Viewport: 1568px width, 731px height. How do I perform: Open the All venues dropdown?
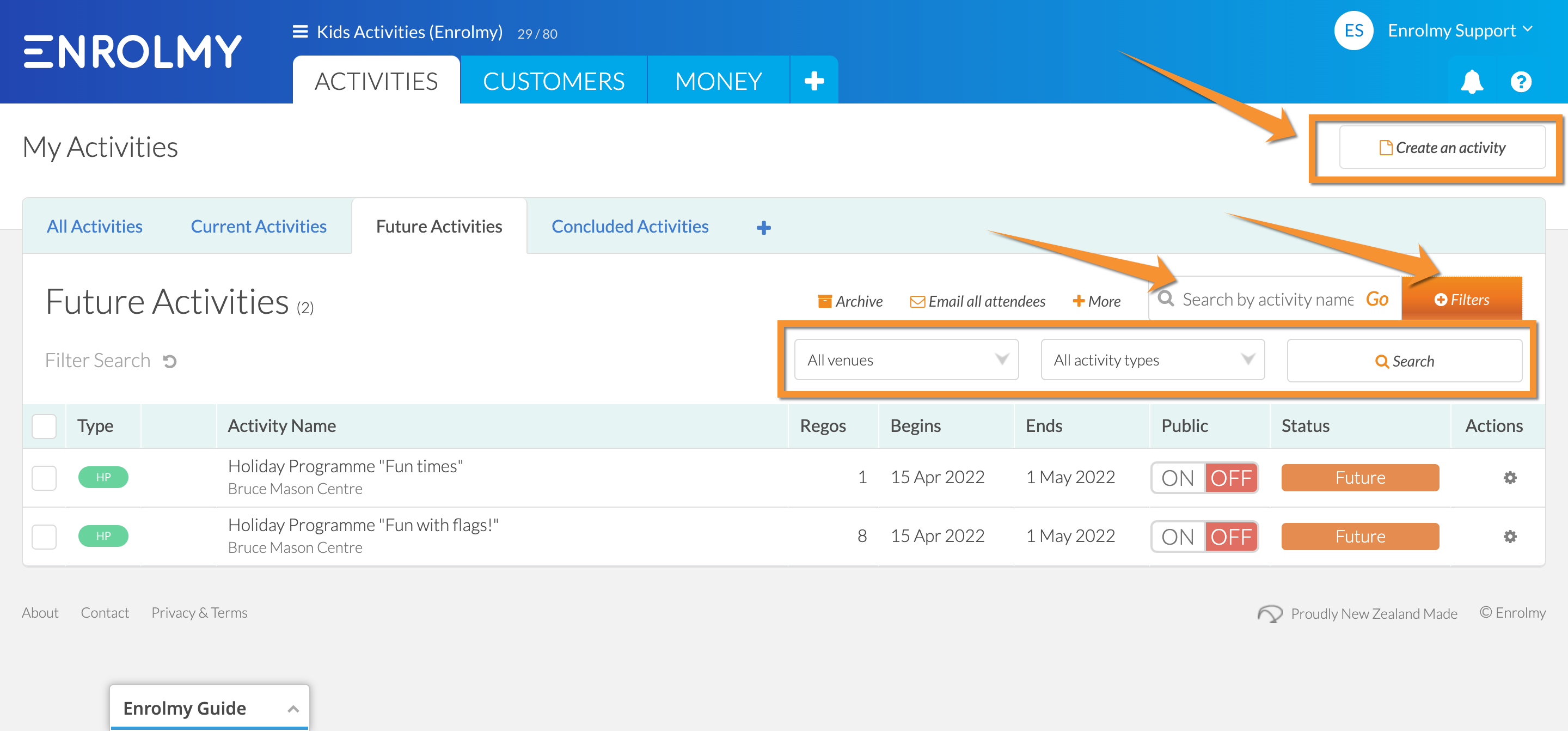(x=906, y=360)
